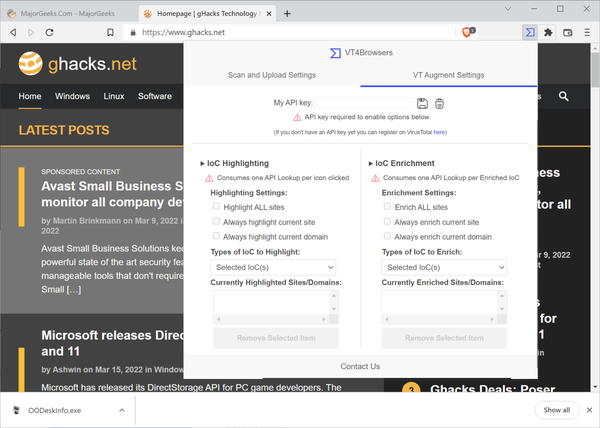Image resolution: width=600 pixels, height=428 pixels.
Task: Open Windows in ghacks navigation
Action: pyautogui.click(x=72, y=96)
